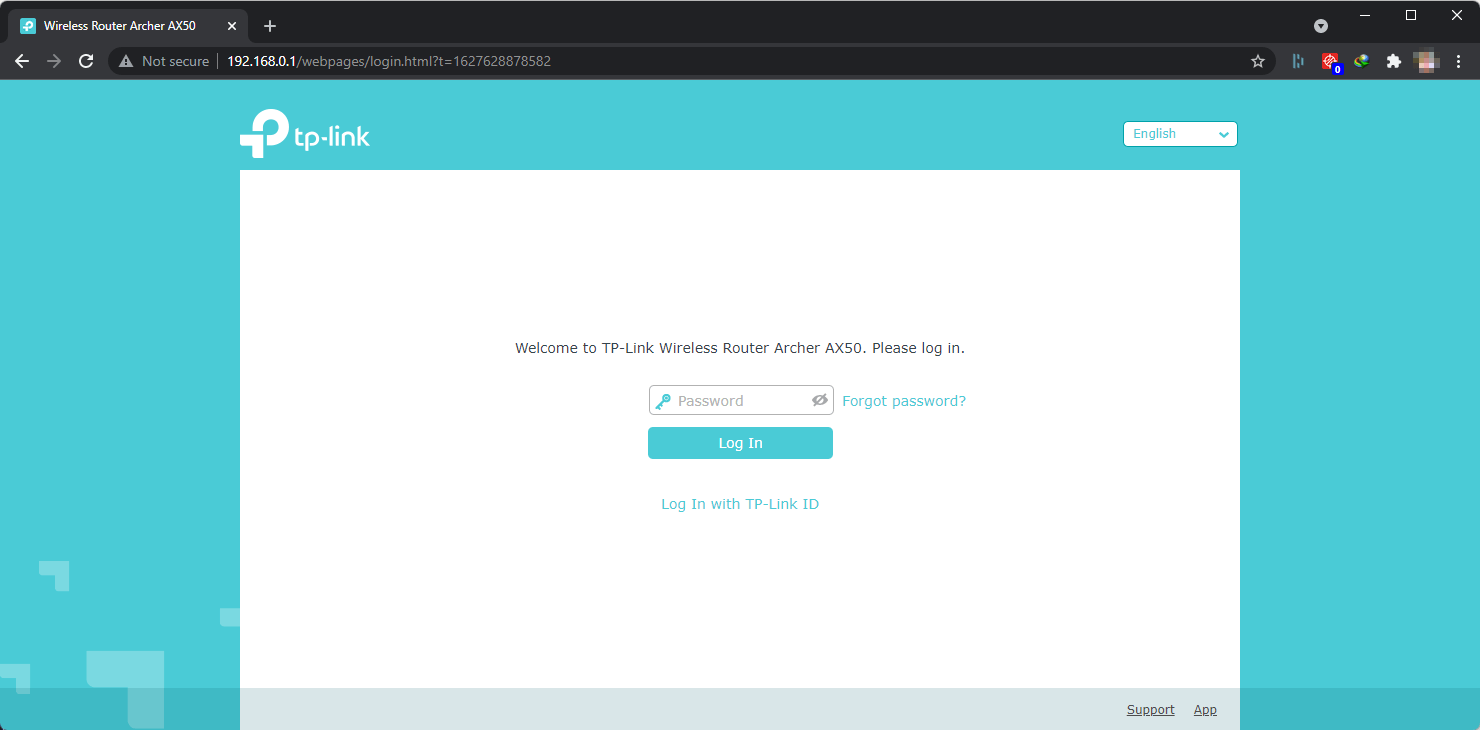Click the Log In button
Screen dimensions: 1480x730
click(x=740, y=443)
